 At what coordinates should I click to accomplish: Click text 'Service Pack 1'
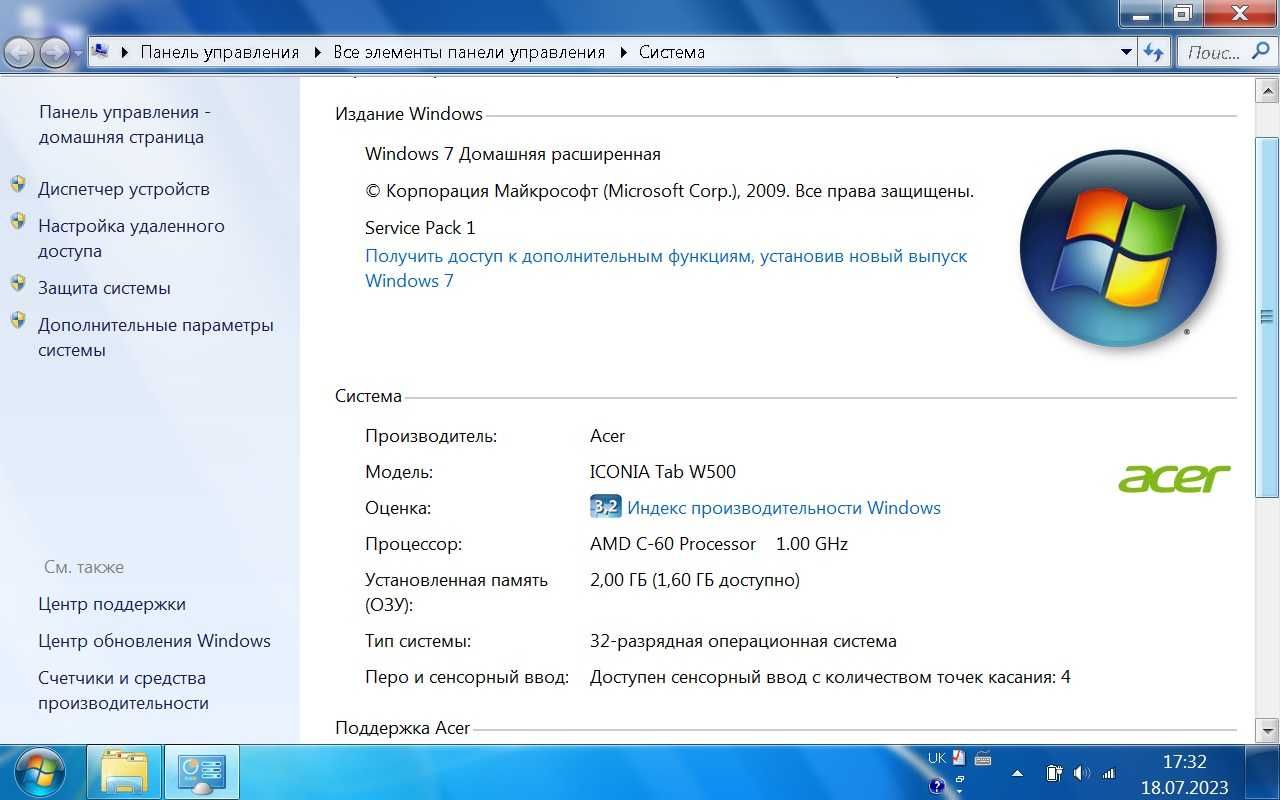[420, 227]
